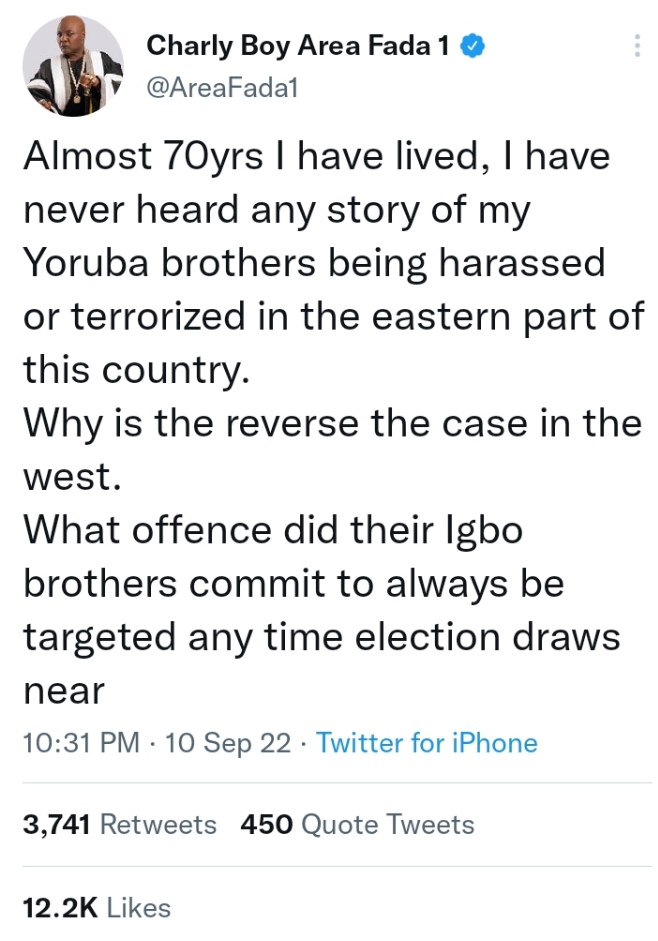658x941 pixels.
Task: Click the line 'targeted any time election draws'
Action: pyautogui.click(x=320, y=636)
